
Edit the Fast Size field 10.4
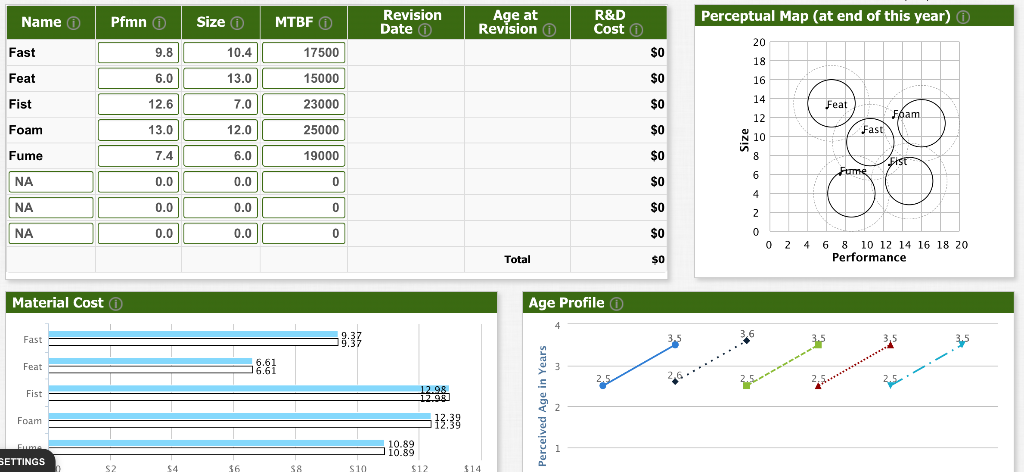tap(221, 53)
